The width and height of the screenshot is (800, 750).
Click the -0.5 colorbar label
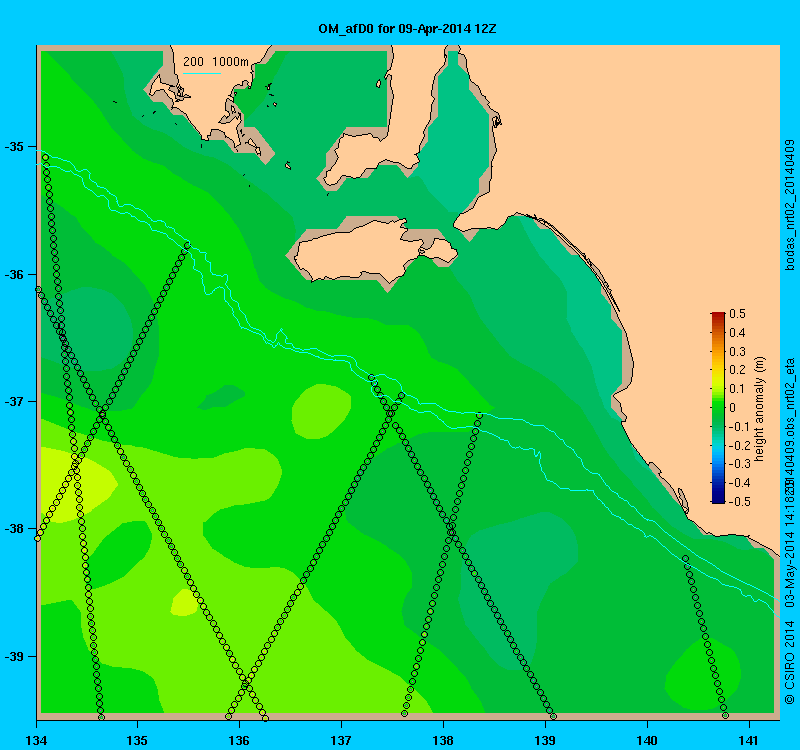[x=738, y=502]
